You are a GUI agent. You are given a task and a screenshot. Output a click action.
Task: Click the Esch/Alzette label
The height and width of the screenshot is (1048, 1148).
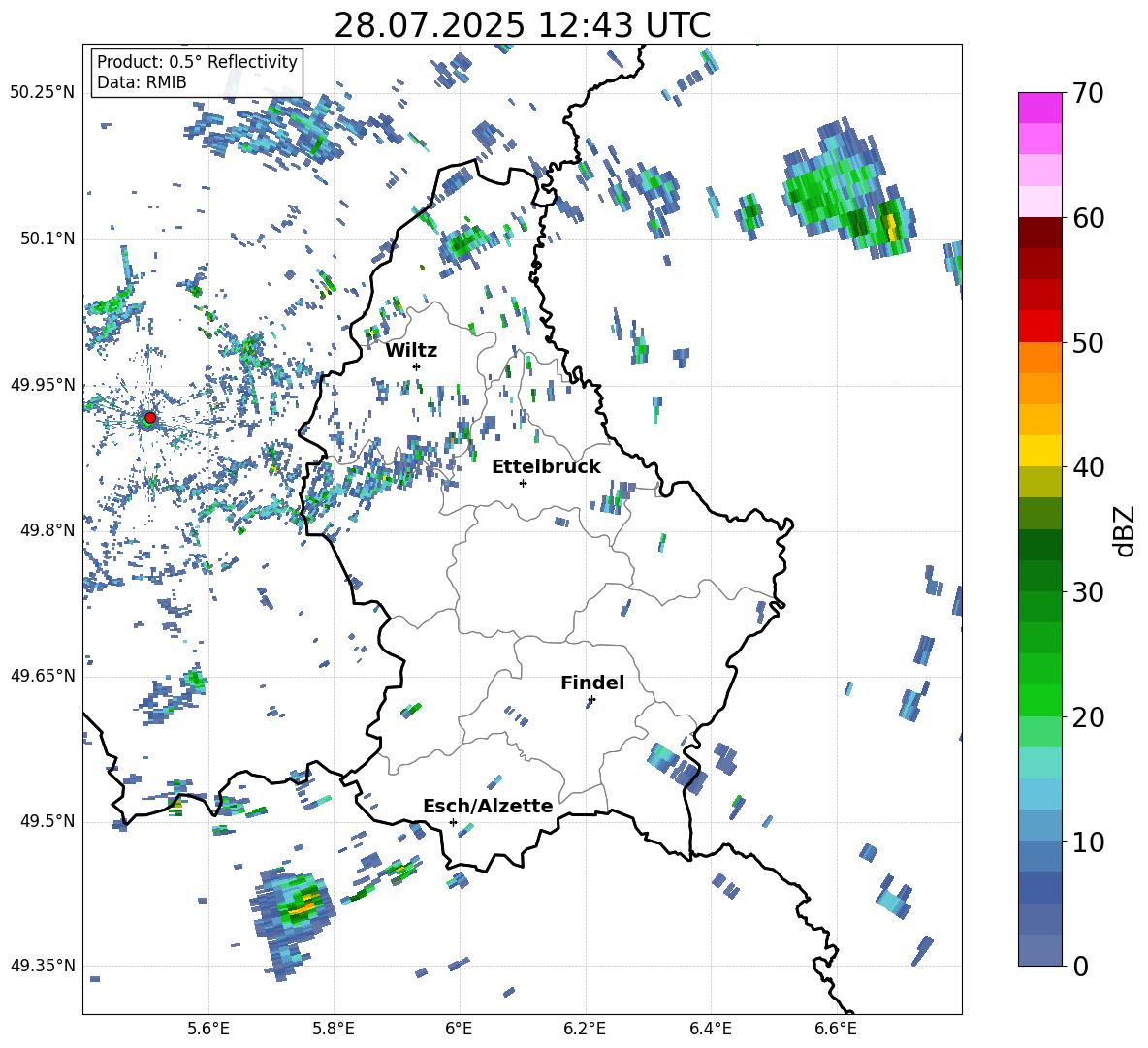pyautogui.click(x=489, y=806)
